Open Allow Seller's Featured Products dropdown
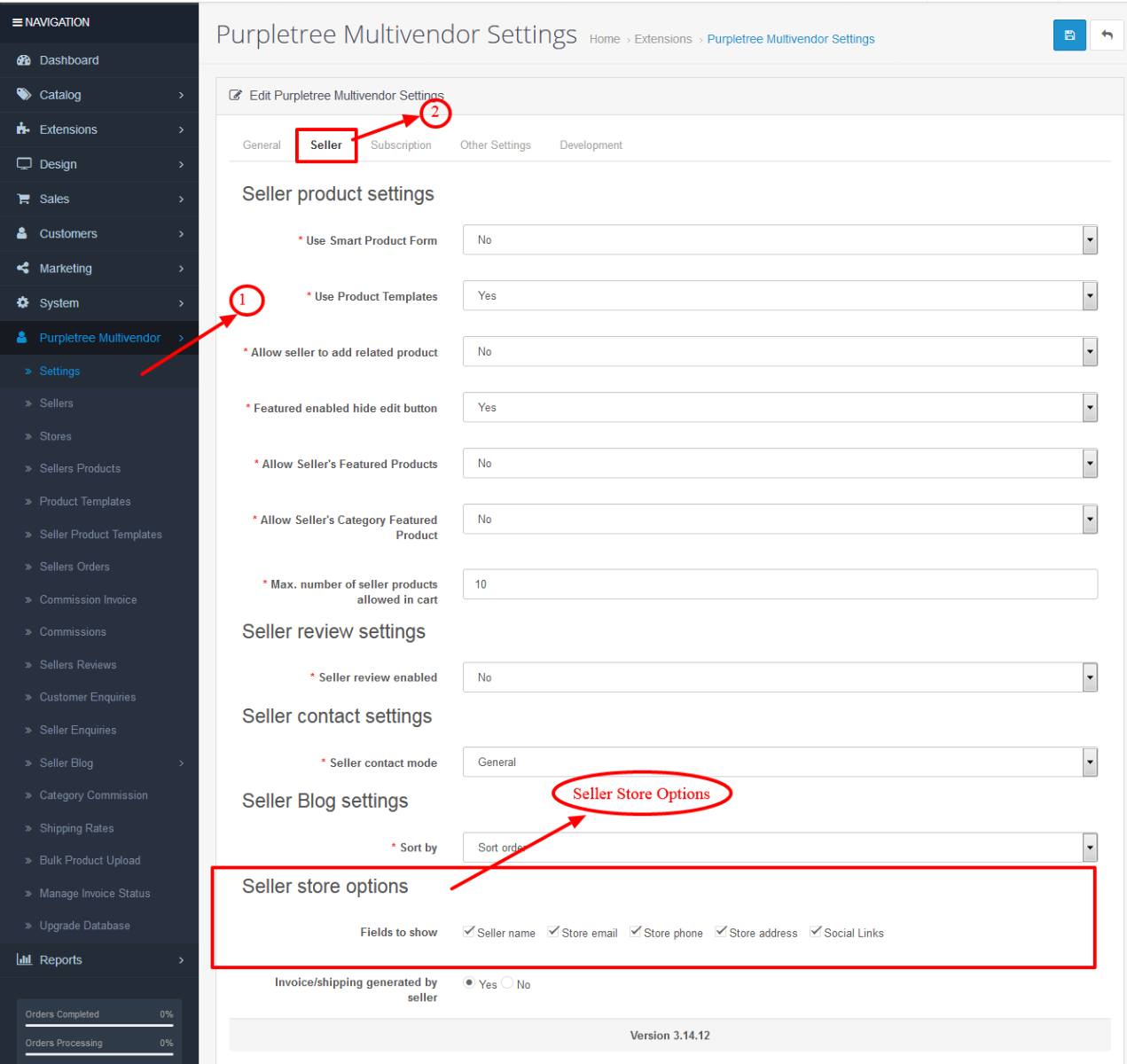 (780, 463)
